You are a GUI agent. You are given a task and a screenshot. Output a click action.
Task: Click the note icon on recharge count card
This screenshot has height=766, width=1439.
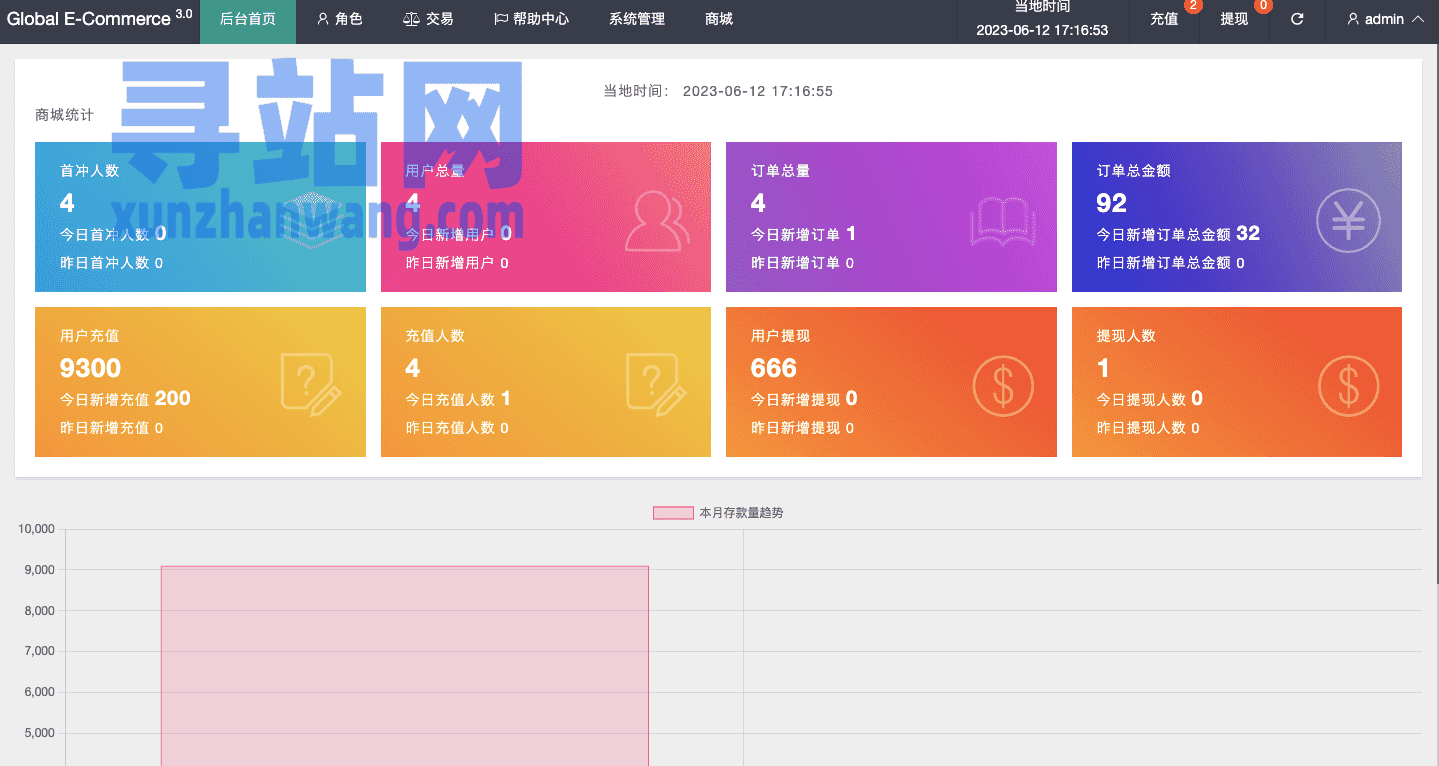pyautogui.click(x=656, y=384)
